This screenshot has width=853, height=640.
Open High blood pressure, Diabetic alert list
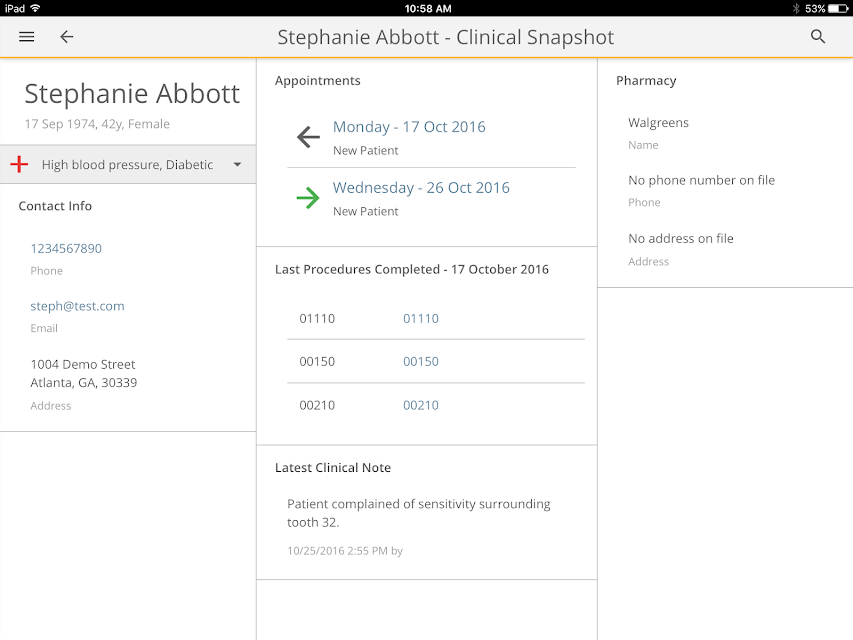(127, 164)
